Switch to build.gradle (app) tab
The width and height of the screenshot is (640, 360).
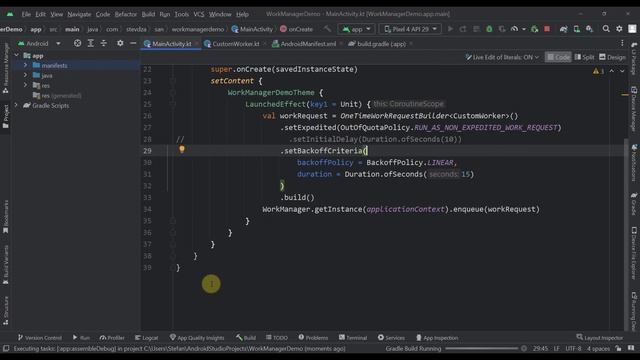tap(380, 44)
